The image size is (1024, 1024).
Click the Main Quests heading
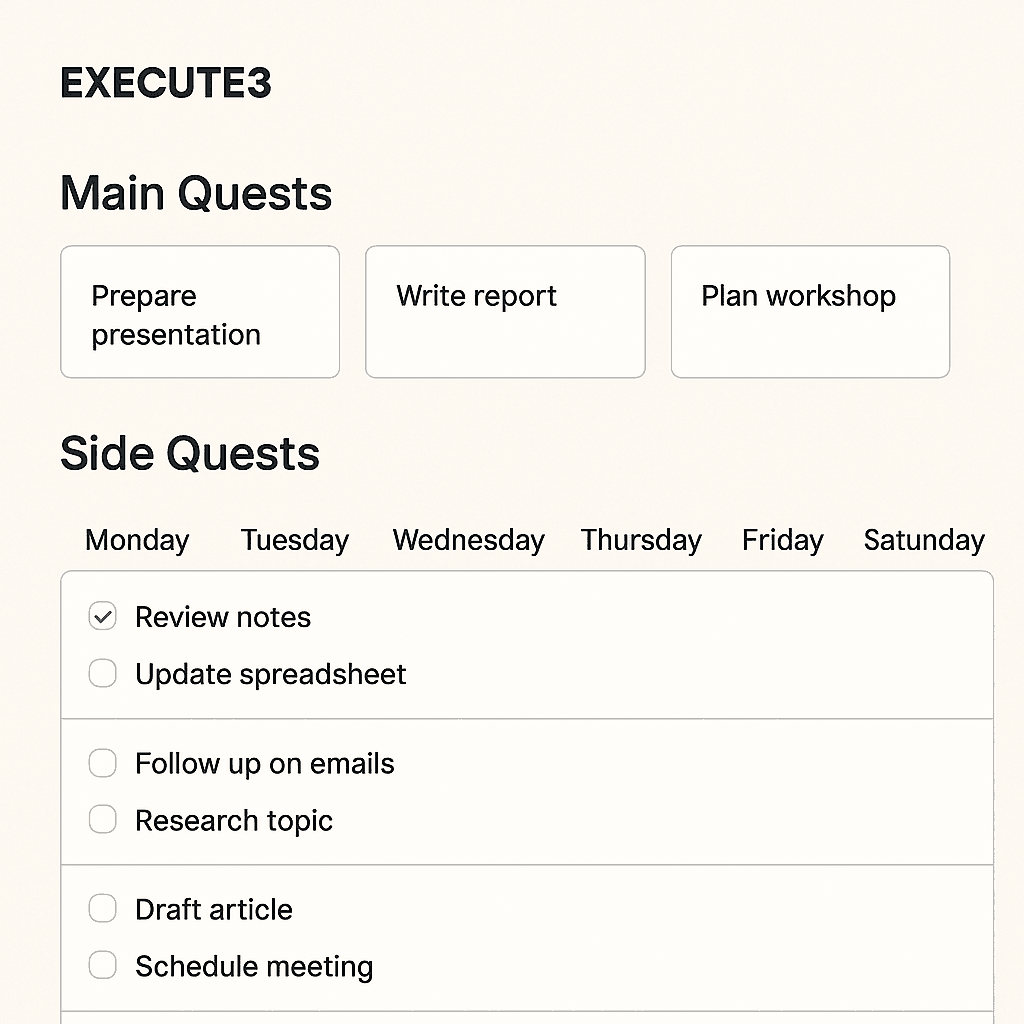click(x=196, y=193)
